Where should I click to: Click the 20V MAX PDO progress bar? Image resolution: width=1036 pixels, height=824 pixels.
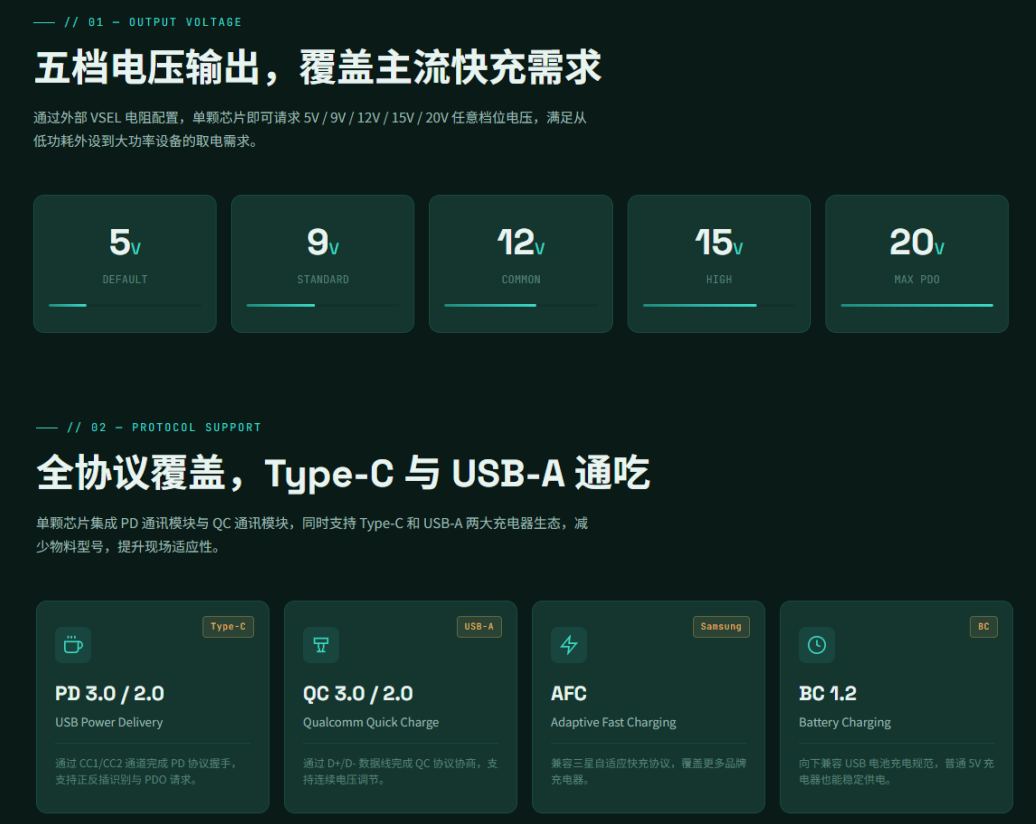916,305
